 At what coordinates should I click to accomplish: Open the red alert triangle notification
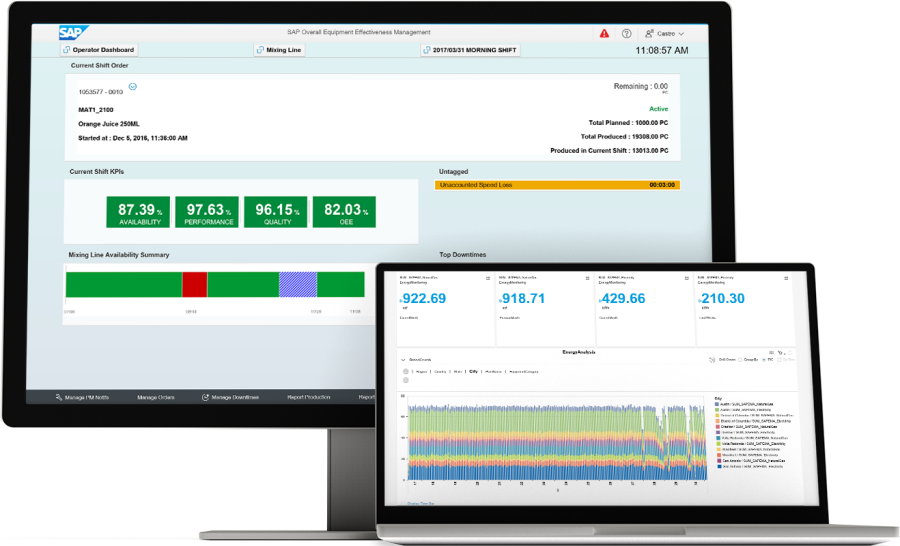click(x=604, y=34)
